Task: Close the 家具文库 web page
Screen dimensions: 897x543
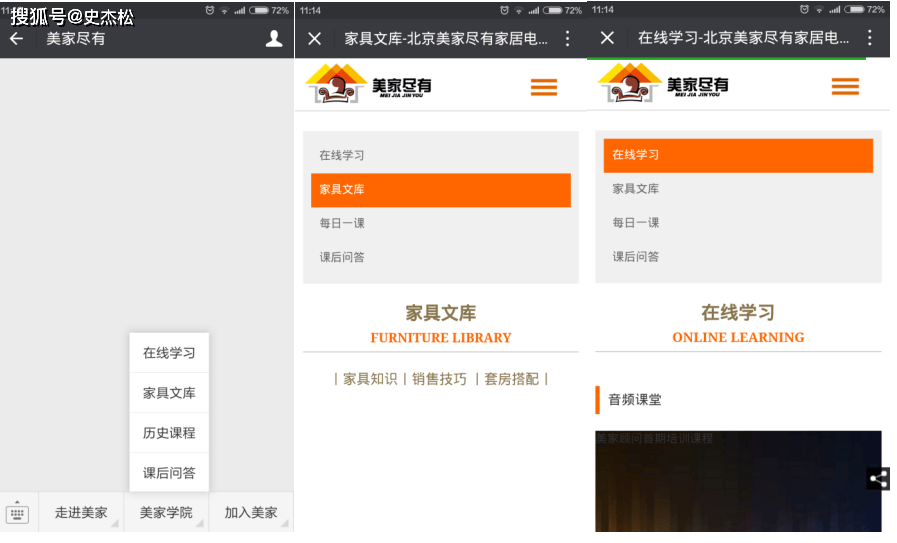Action: pyautogui.click(x=315, y=39)
